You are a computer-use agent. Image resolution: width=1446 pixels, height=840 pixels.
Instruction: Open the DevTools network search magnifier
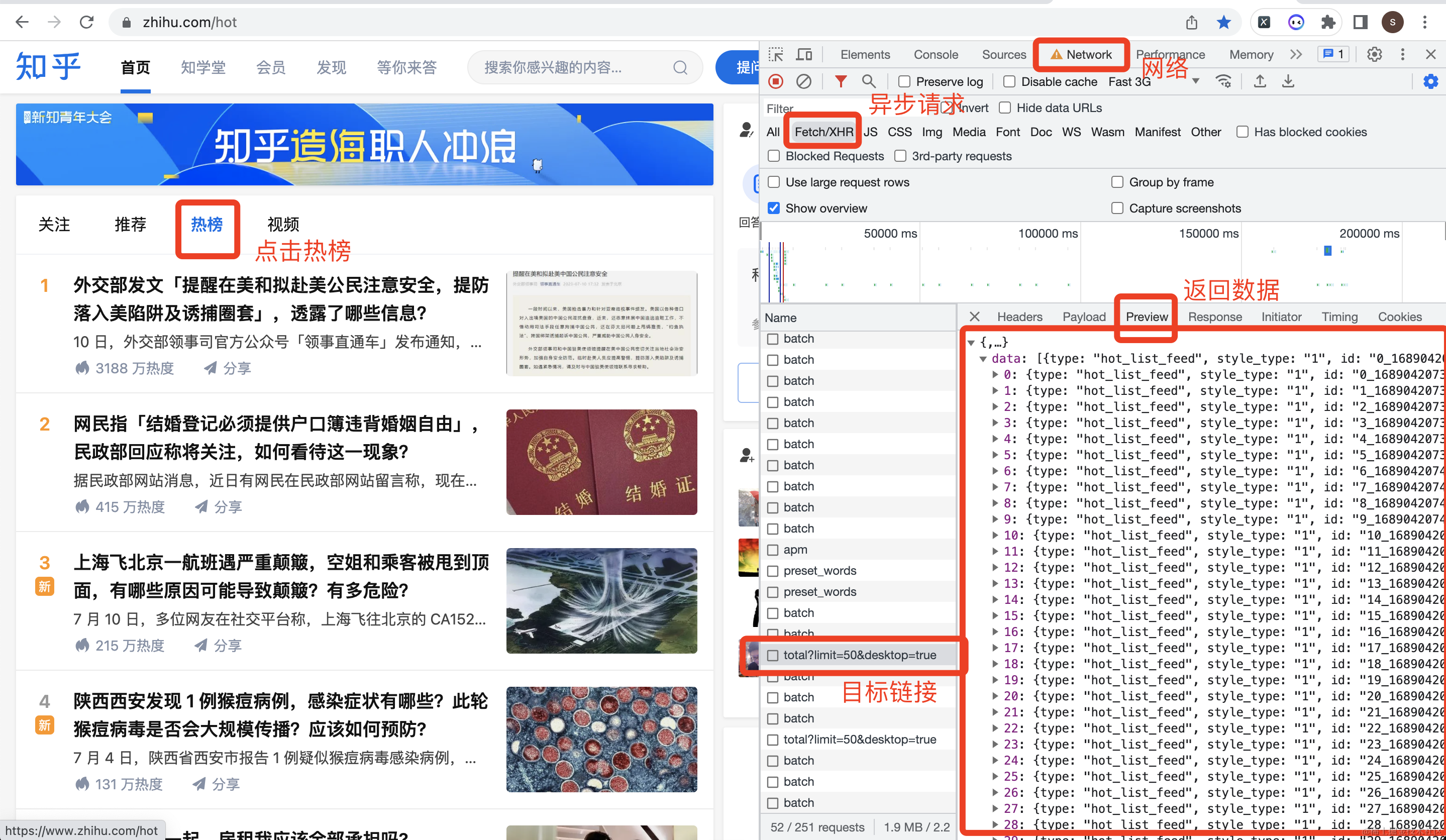click(868, 81)
